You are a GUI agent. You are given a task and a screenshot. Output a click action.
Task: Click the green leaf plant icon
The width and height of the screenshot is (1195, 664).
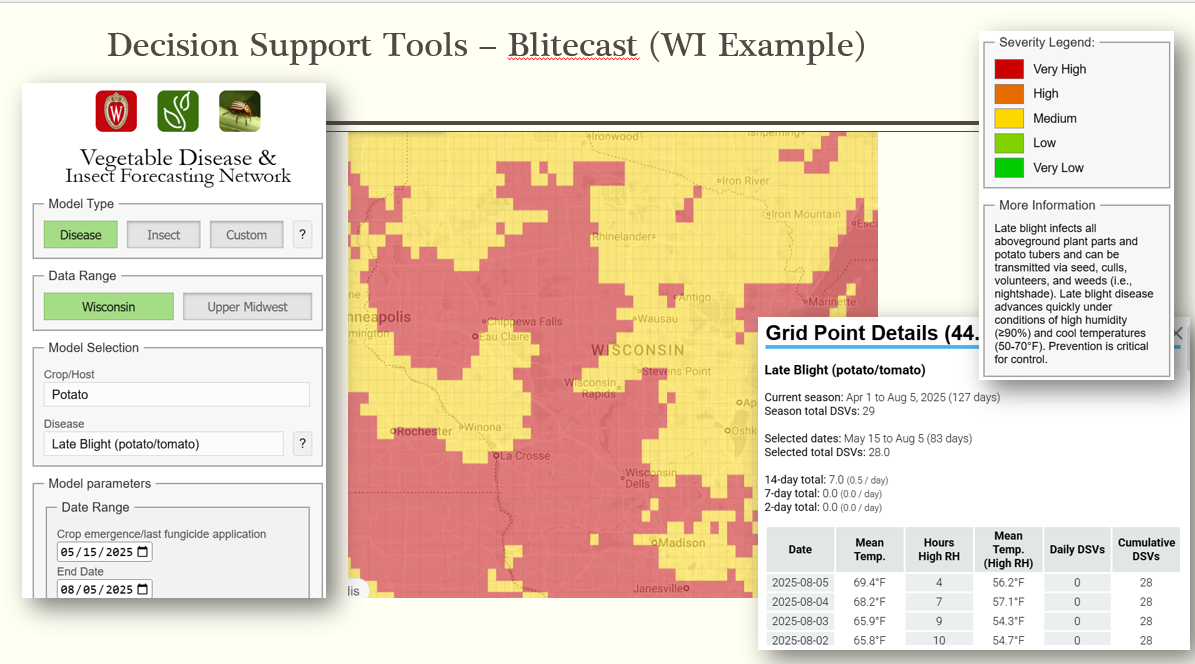[x=178, y=111]
